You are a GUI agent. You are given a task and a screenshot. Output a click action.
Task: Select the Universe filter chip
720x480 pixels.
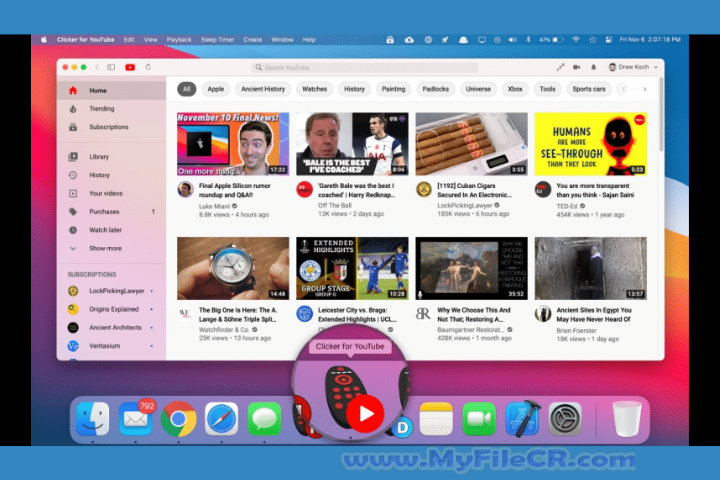(x=478, y=89)
